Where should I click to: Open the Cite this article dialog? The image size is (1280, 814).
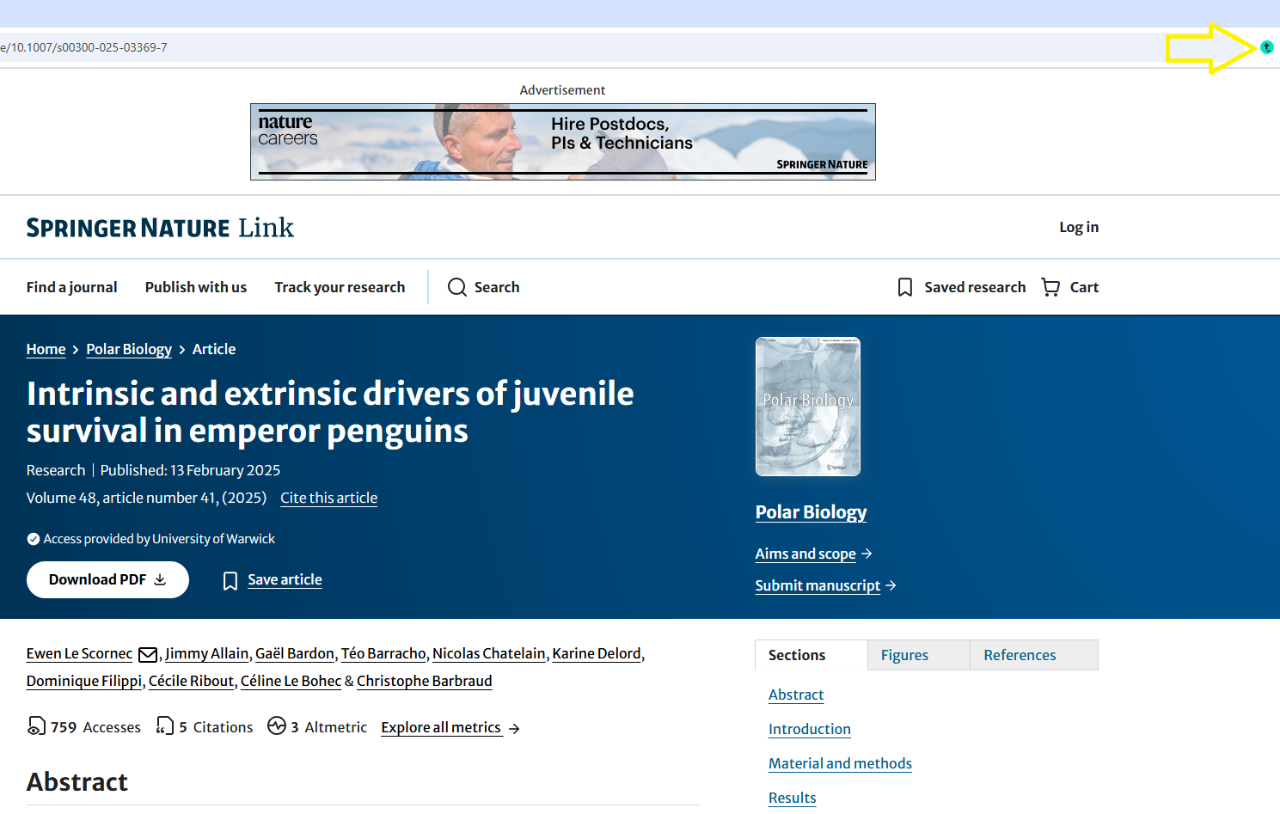pos(328,498)
